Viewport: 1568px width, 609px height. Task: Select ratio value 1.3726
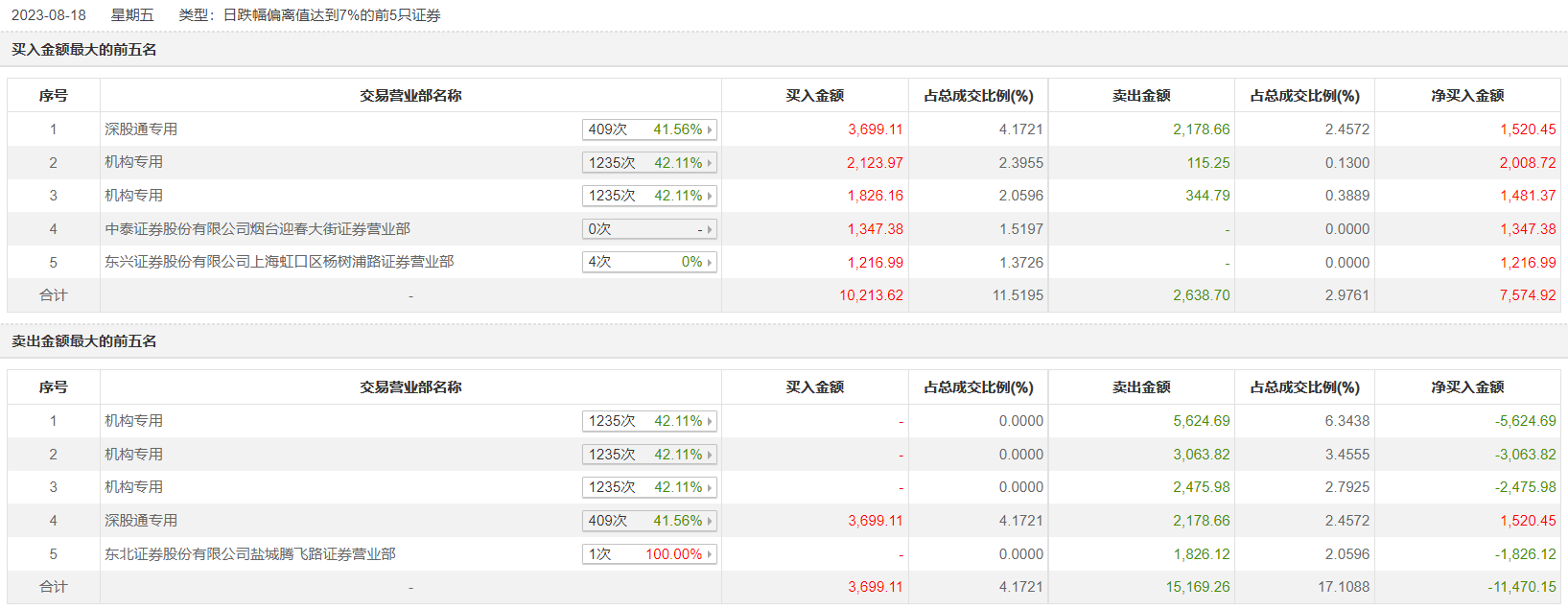coord(1021,263)
